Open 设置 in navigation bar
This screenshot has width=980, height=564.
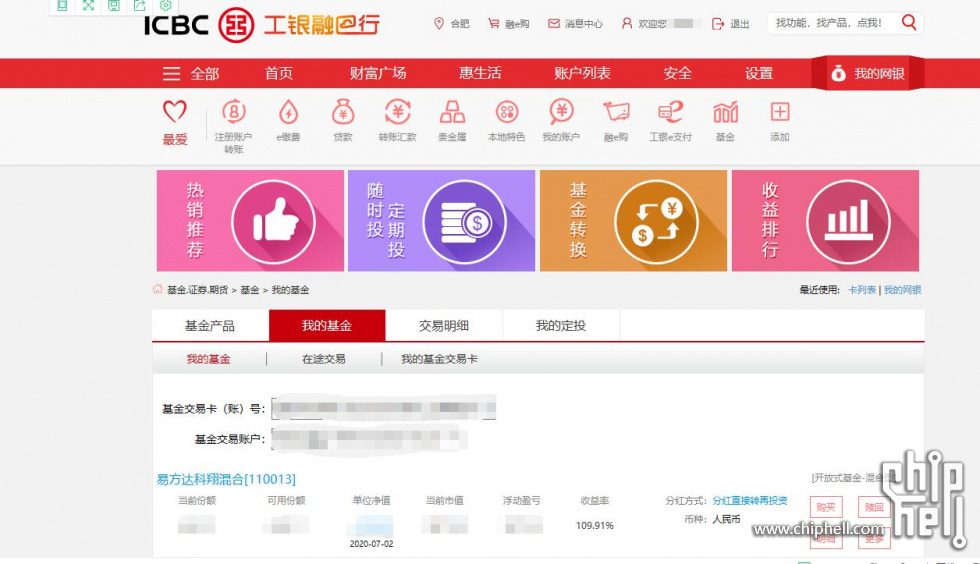point(759,73)
